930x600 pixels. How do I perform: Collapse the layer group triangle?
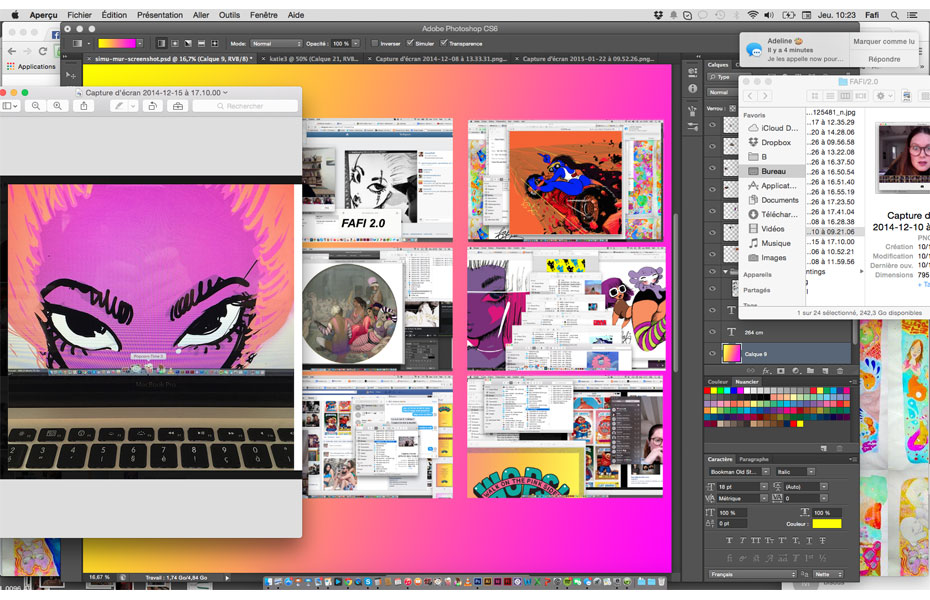point(725,272)
